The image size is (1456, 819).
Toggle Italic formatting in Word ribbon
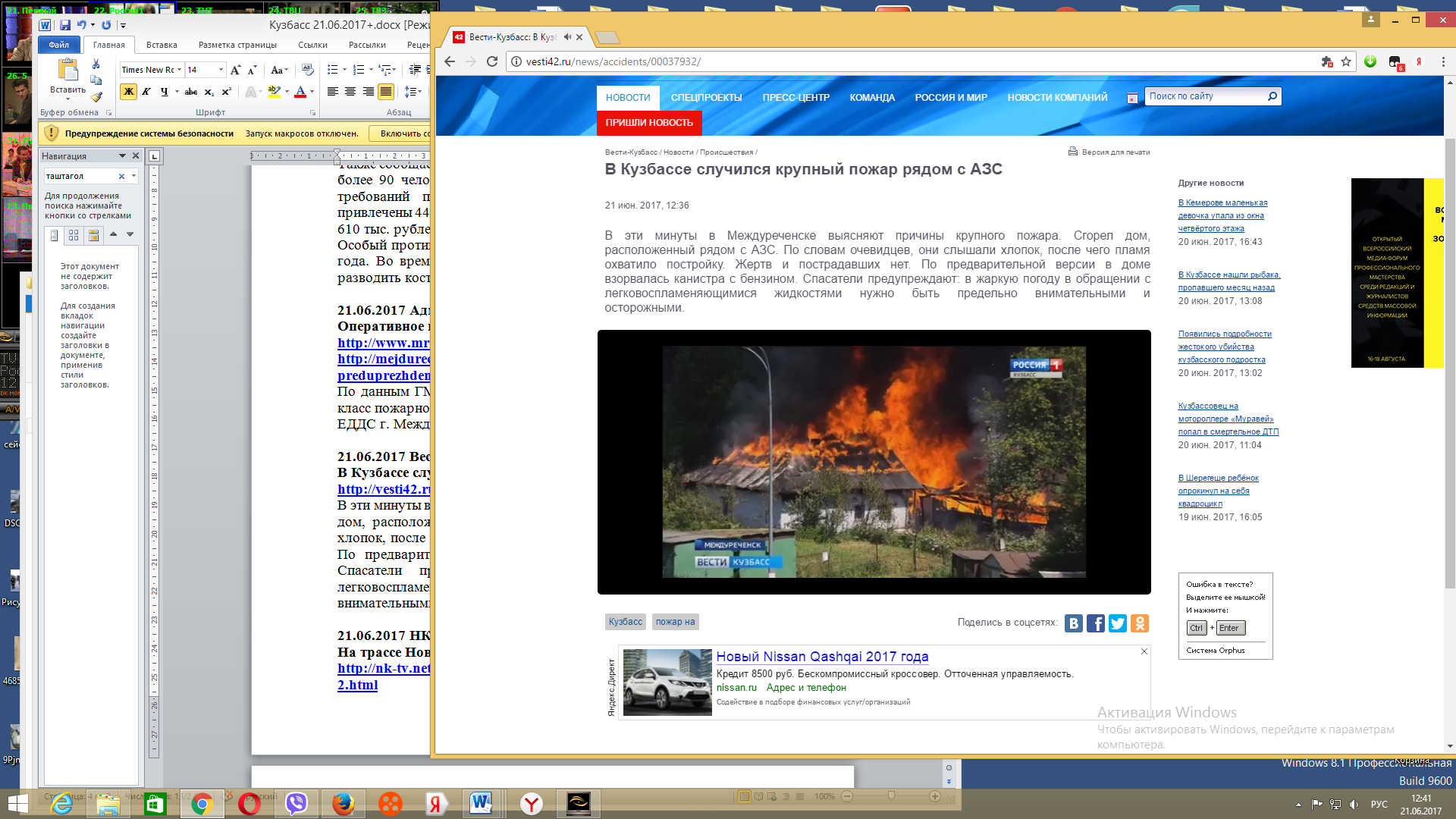(146, 92)
